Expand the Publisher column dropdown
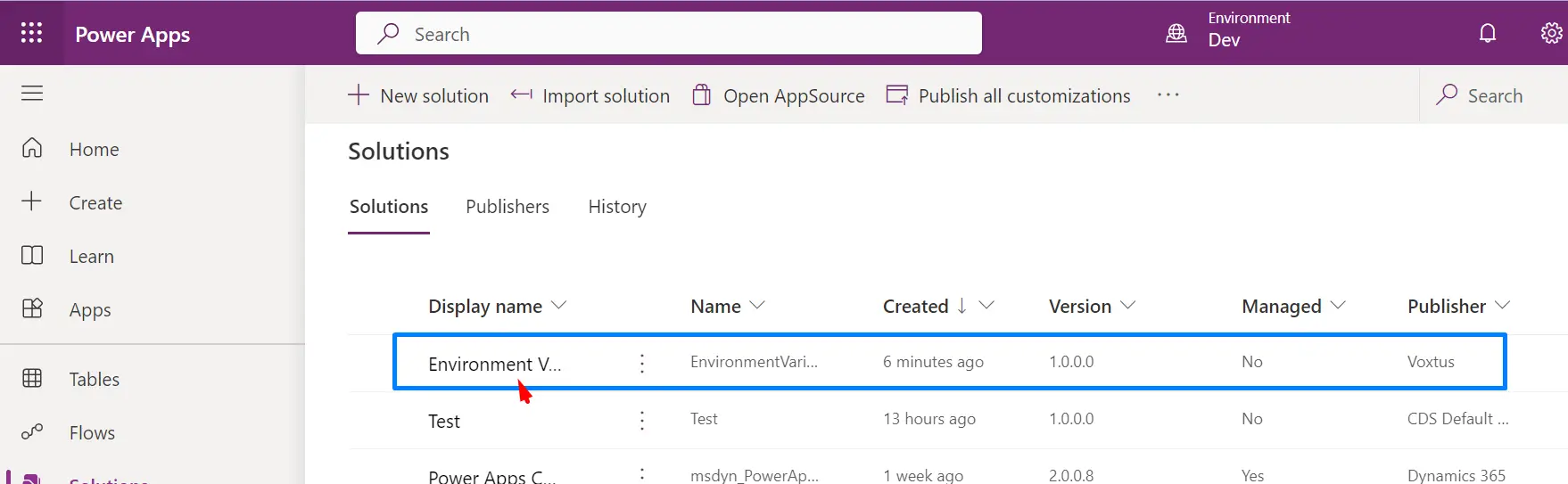Viewport: 1568px width, 484px height. coord(1502,305)
